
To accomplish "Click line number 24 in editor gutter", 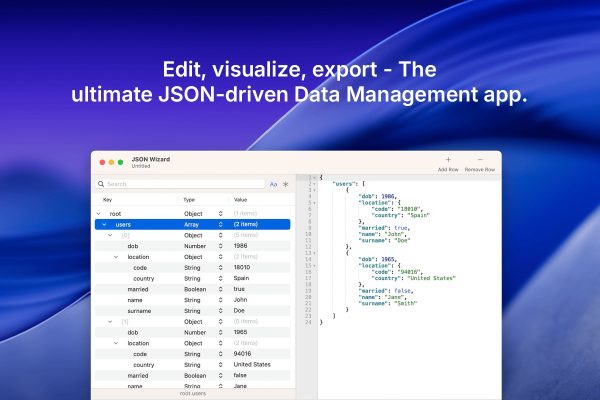I will pyautogui.click(x=308, y=322).
